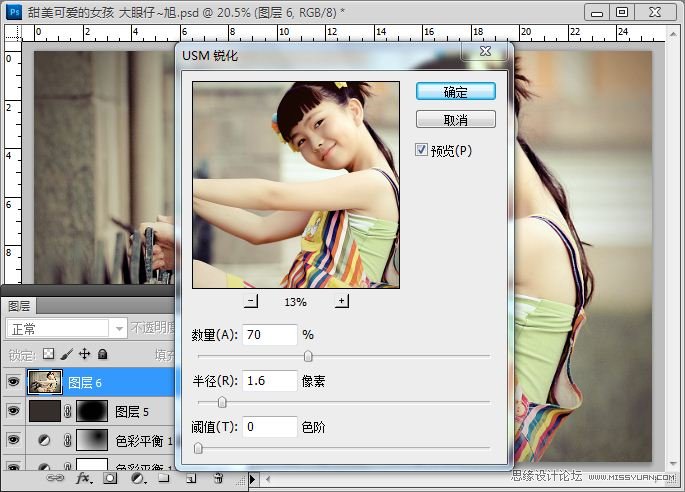
Task: Create a new group folder icon
Action: click(x=164, y=478)
